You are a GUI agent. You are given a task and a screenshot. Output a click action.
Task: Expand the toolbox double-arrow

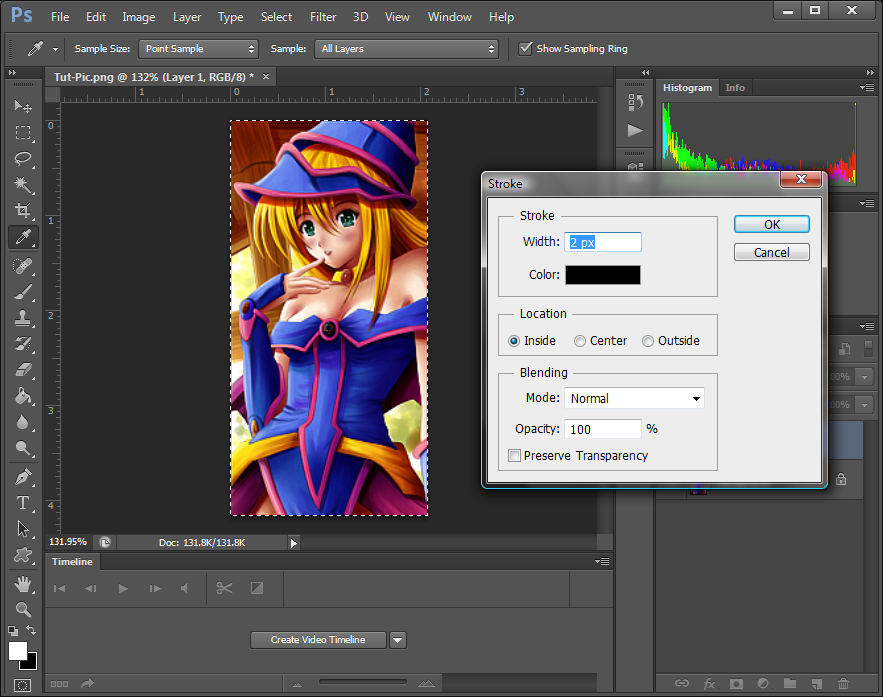(x=12, y=73)
